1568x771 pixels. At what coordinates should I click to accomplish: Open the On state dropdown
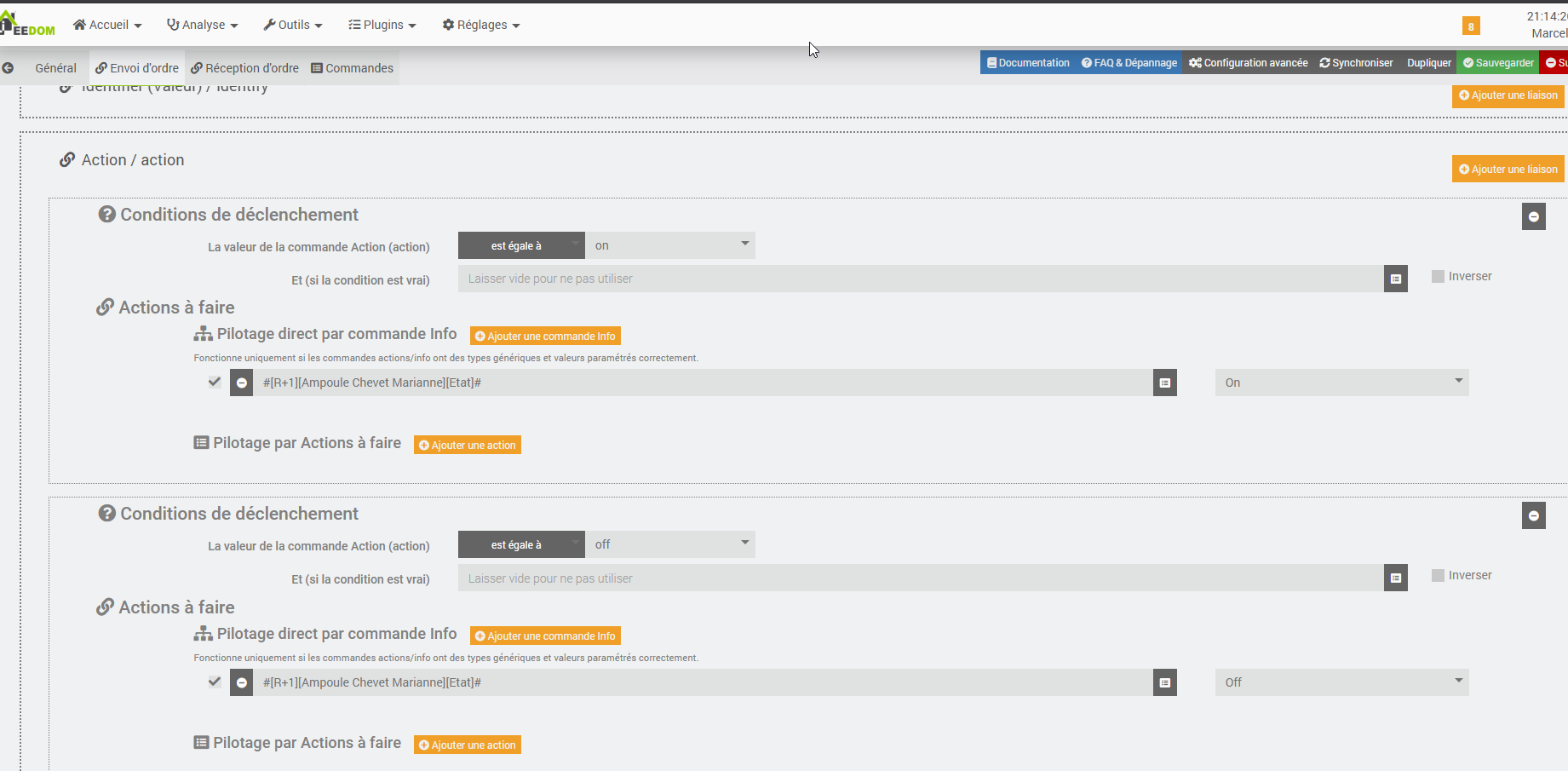point(1341,383)
